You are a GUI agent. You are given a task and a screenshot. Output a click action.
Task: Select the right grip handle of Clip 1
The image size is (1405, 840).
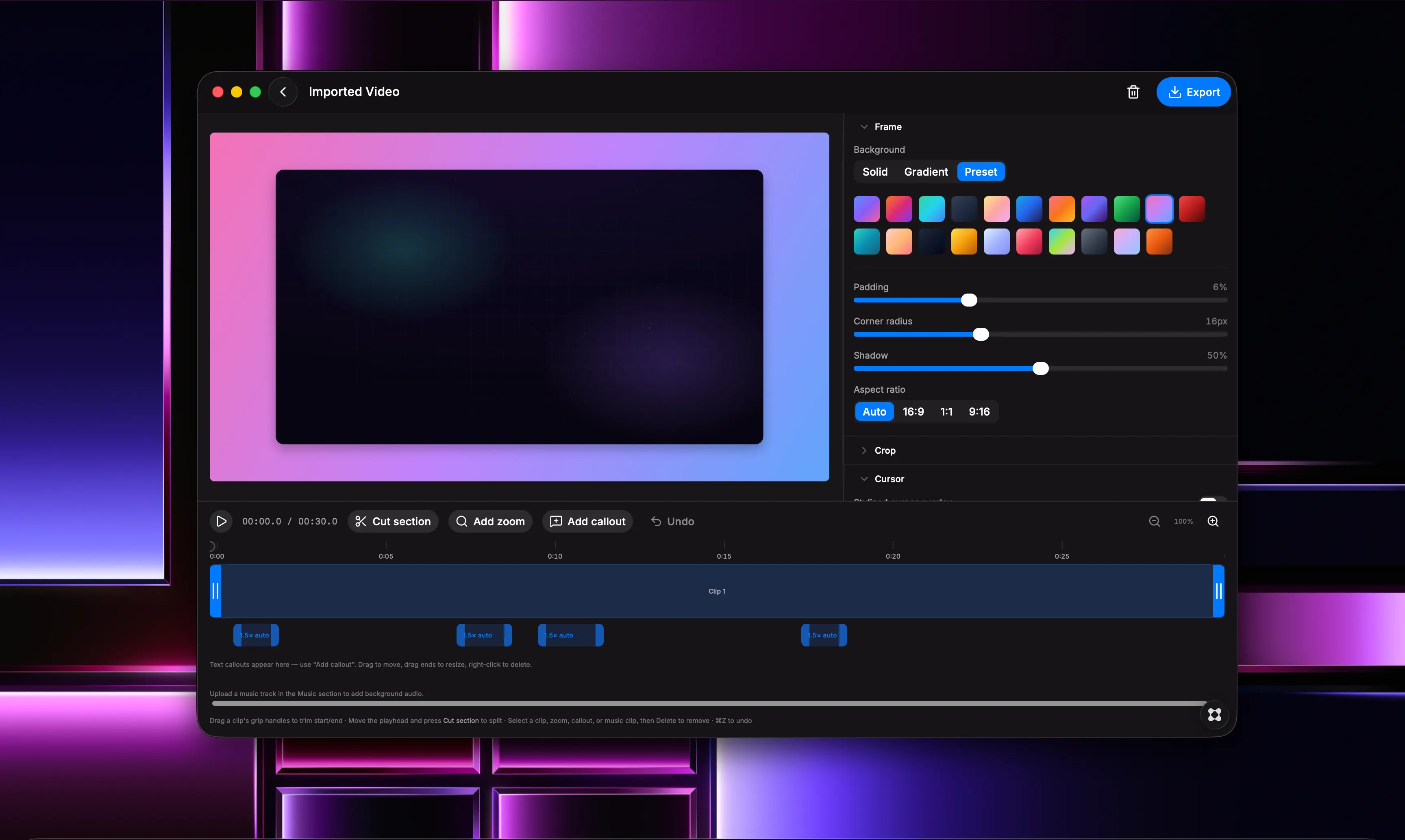click(x=1218, y=591)
